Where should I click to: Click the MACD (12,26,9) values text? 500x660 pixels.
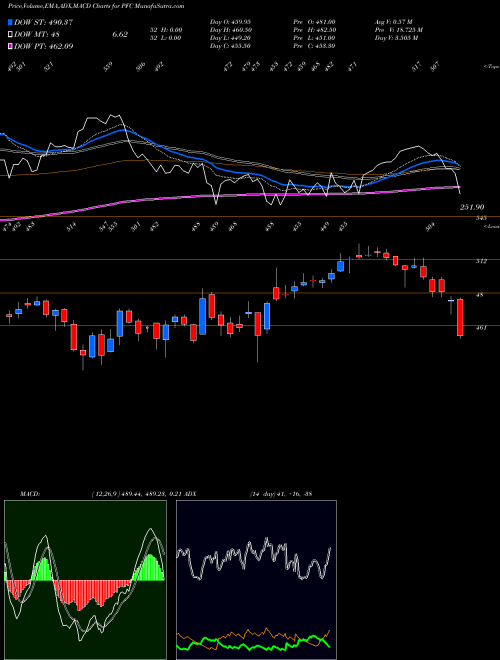[x=135, y=494]
